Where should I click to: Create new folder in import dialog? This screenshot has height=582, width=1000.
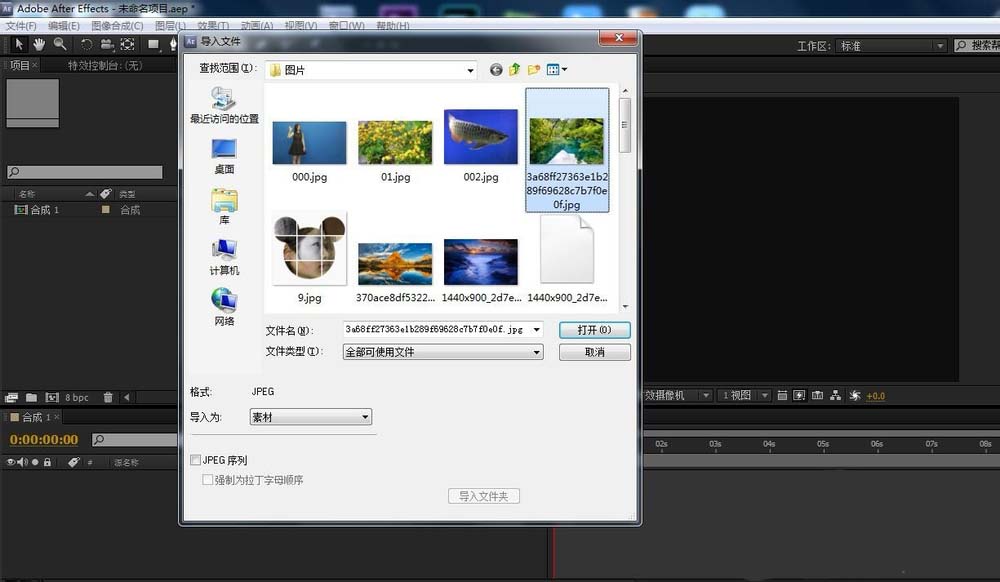pyautogui.click(x=534, y=69)
